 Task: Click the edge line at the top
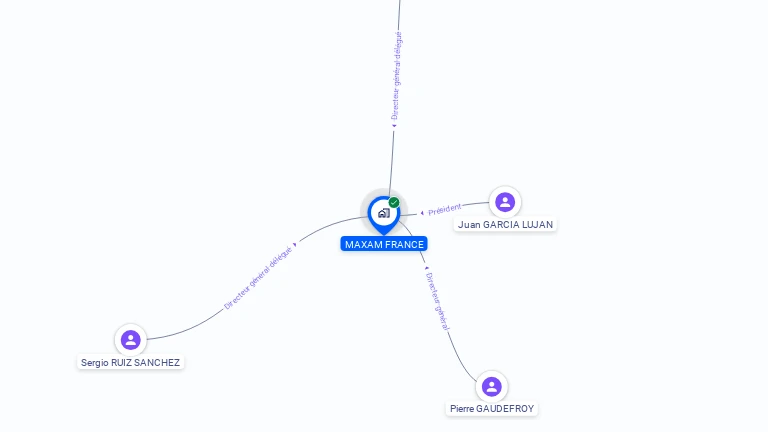(399, 15)
